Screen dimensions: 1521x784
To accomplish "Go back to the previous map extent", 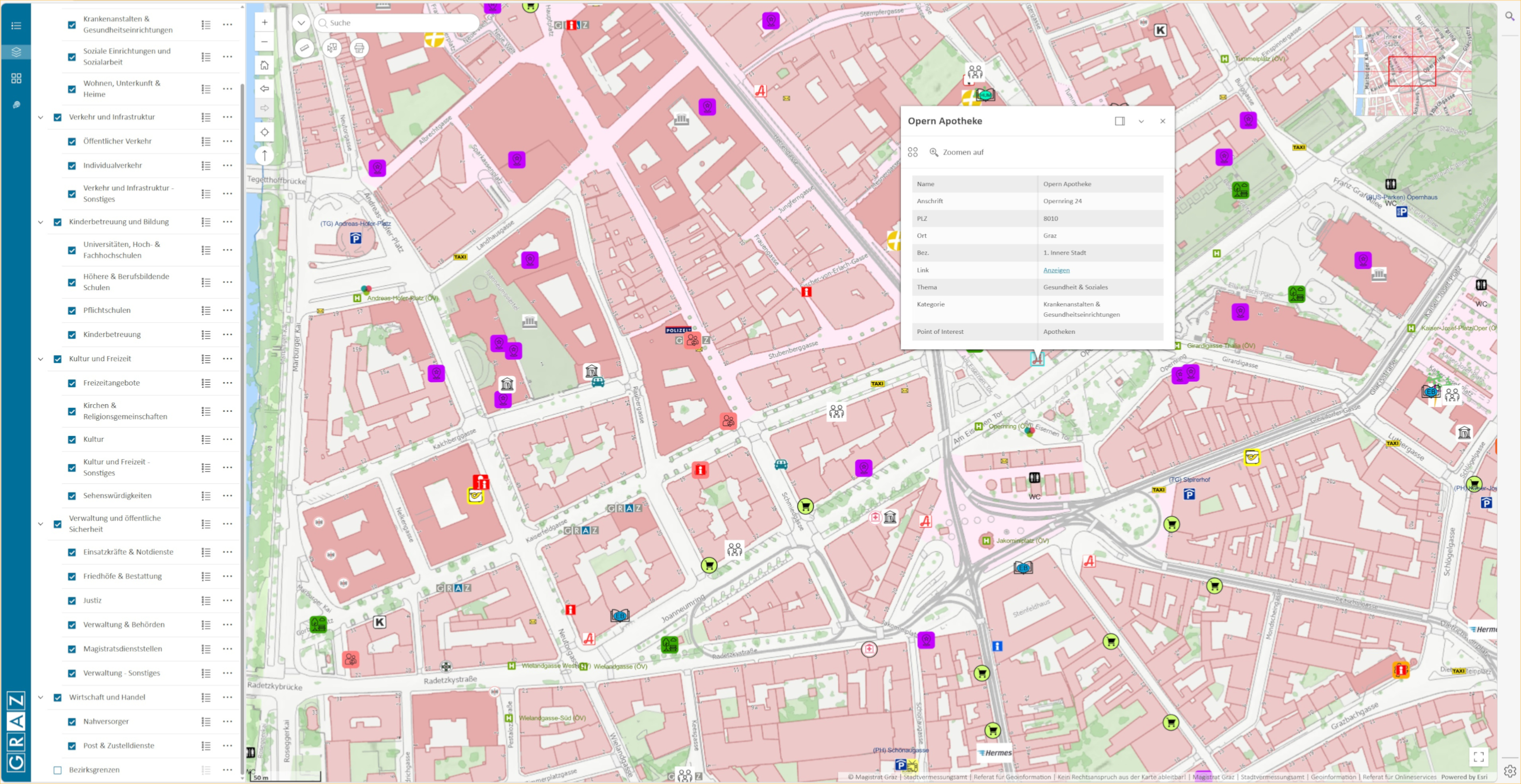I will click(x=264, y=88).
